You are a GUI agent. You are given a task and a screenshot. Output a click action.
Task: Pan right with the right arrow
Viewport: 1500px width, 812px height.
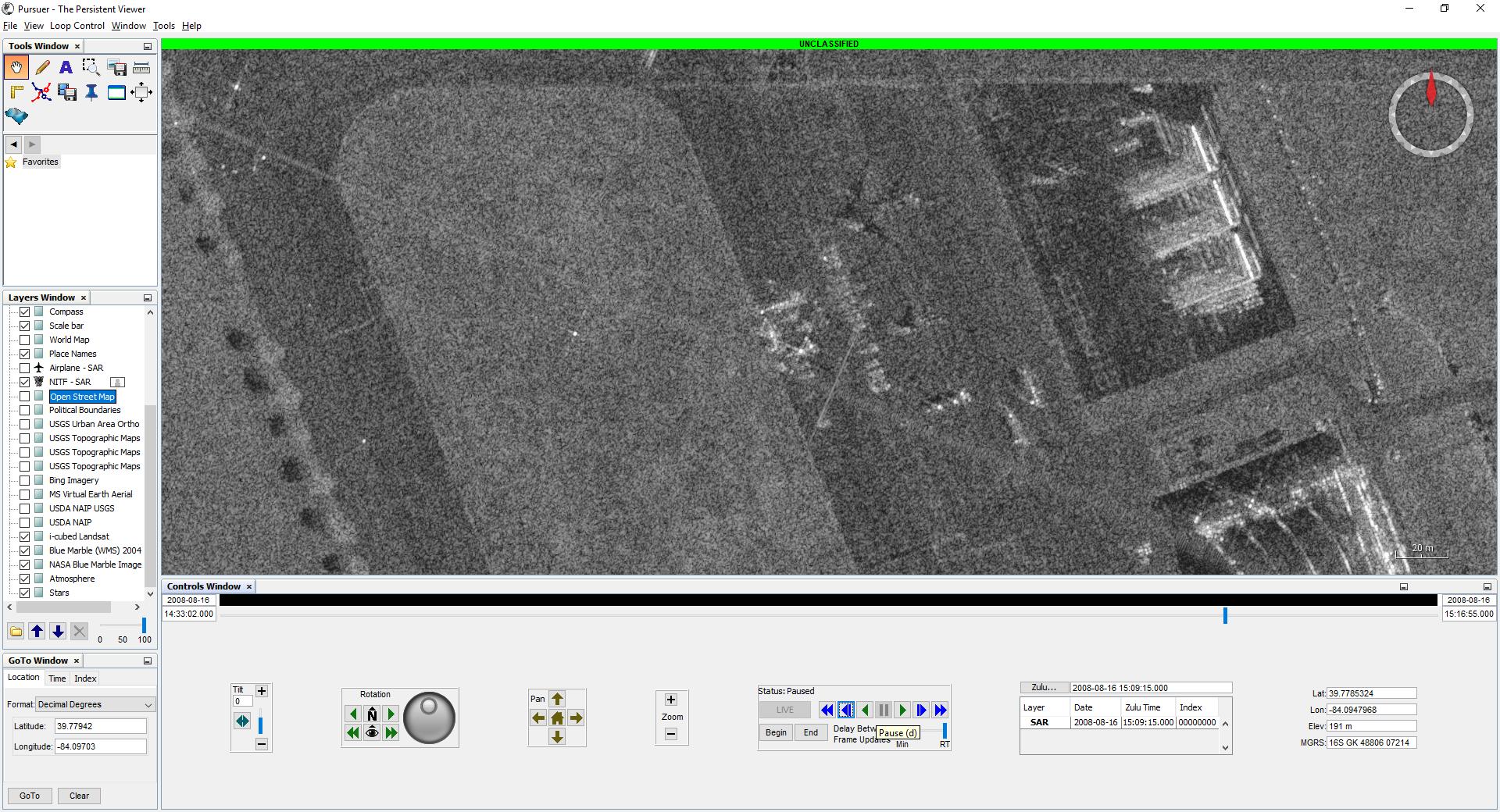tap(576, 718)
